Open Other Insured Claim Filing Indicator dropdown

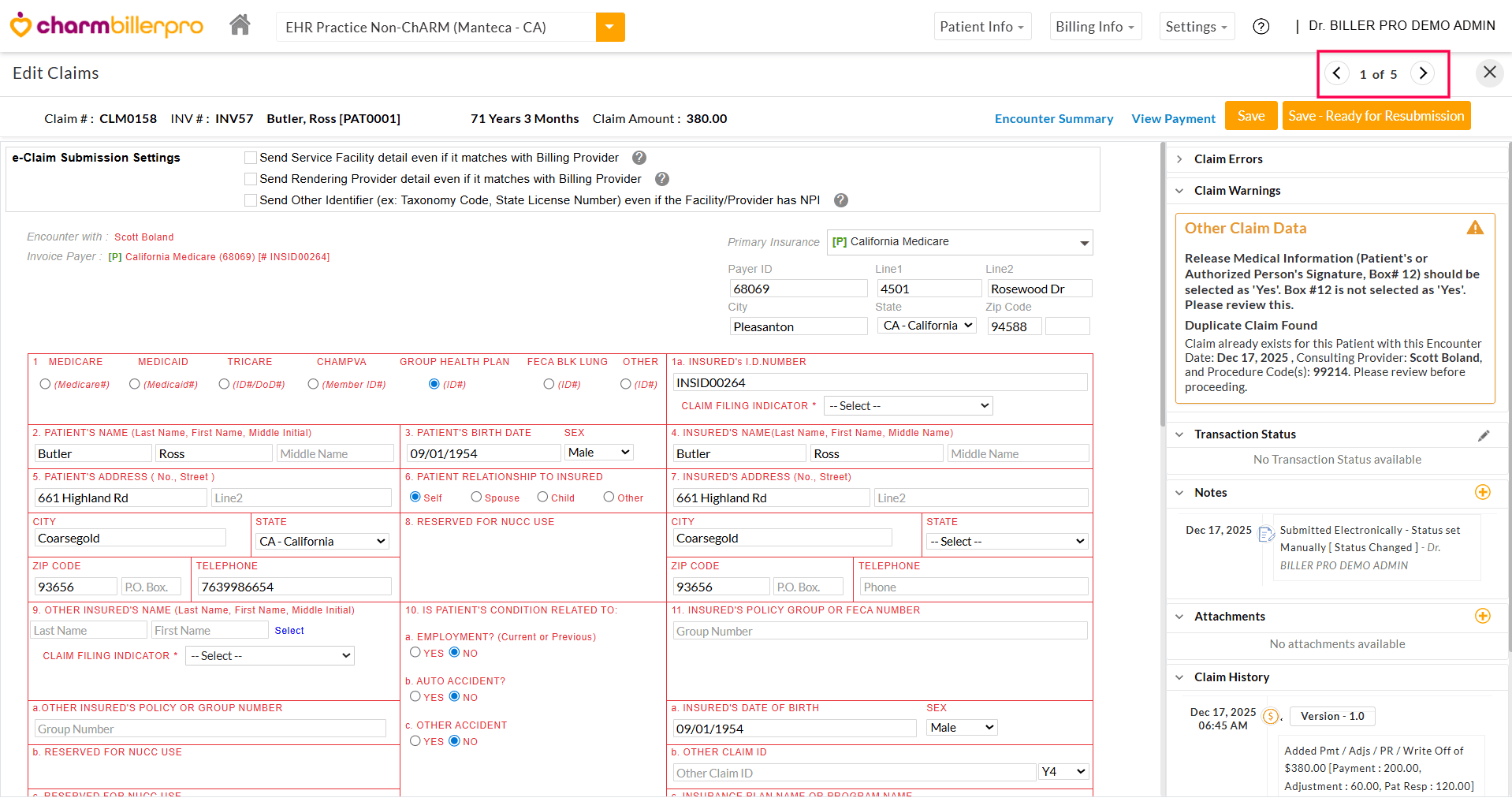tap(270, 656)
